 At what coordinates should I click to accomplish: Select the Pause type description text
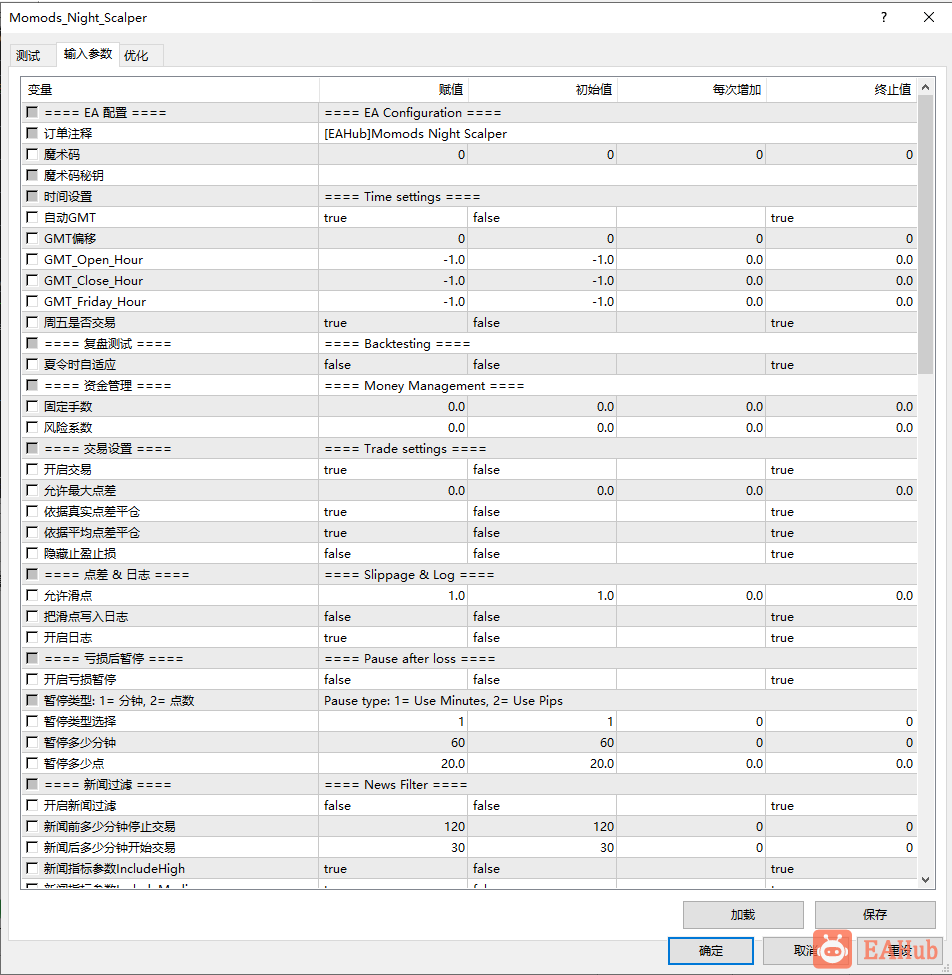443,701
